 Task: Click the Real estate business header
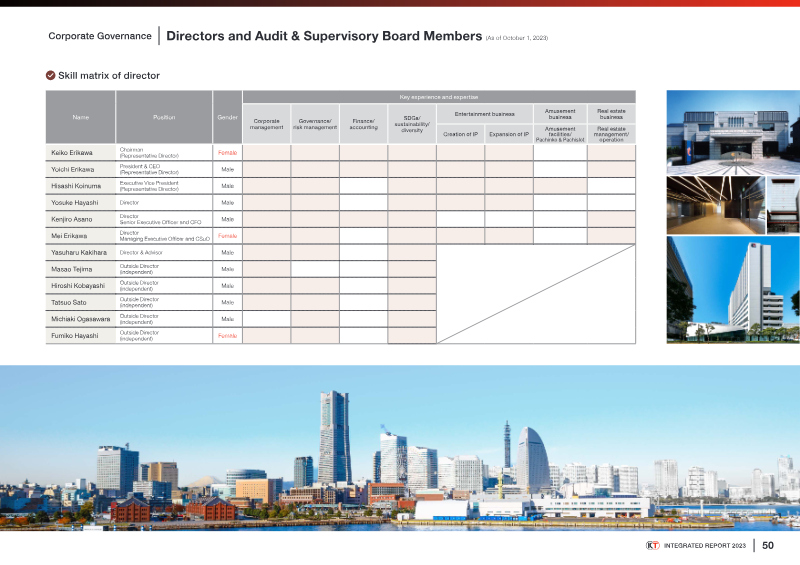tap(611, 114)
